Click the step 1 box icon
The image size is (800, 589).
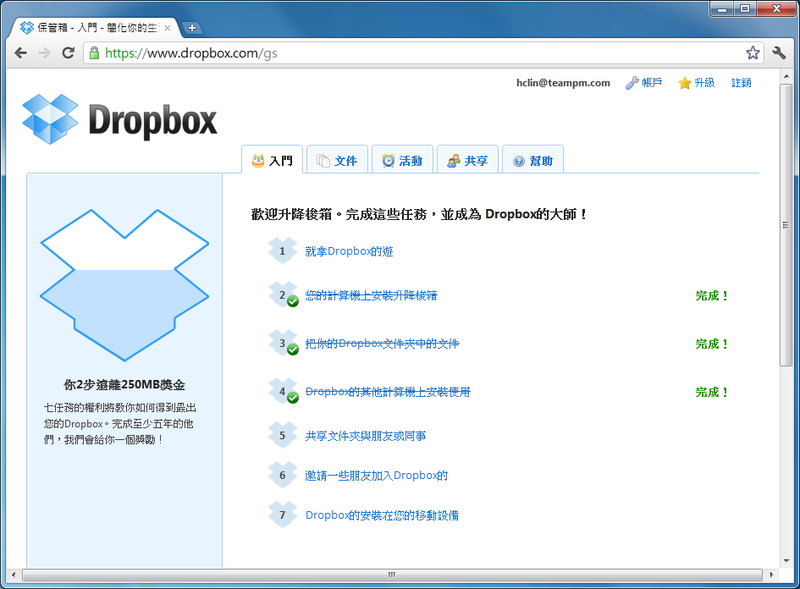click(x=283, y=251)
